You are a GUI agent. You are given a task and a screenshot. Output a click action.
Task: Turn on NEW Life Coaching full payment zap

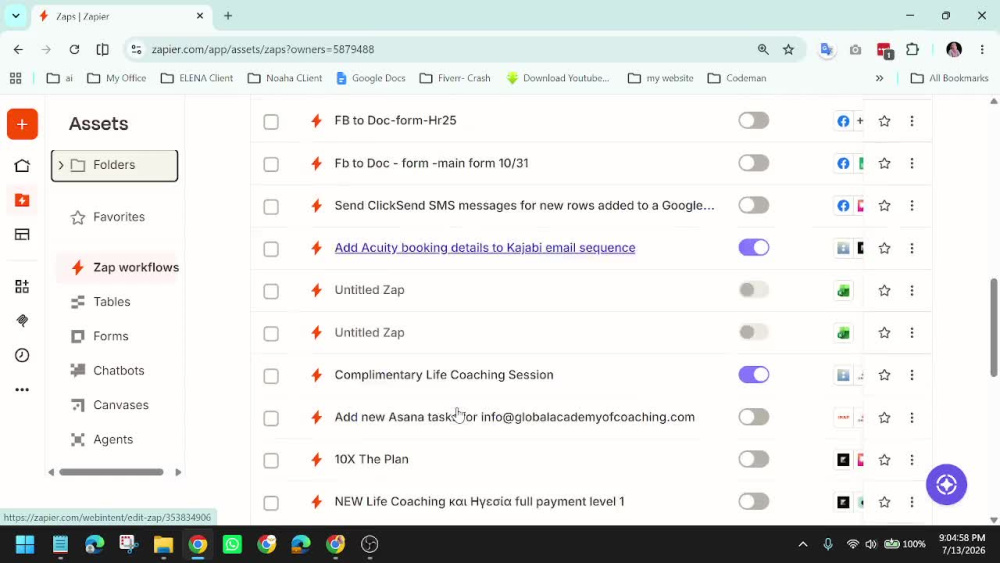[753, 501]
